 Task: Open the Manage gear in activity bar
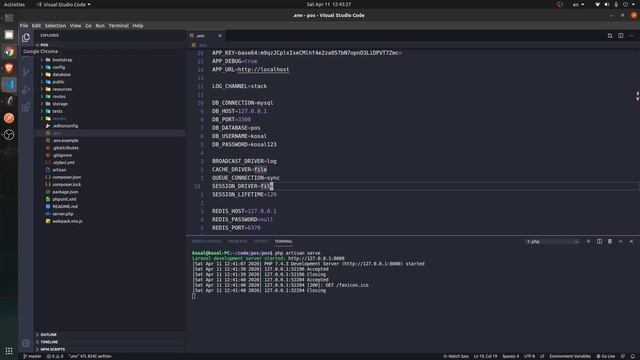coord(26,343)
